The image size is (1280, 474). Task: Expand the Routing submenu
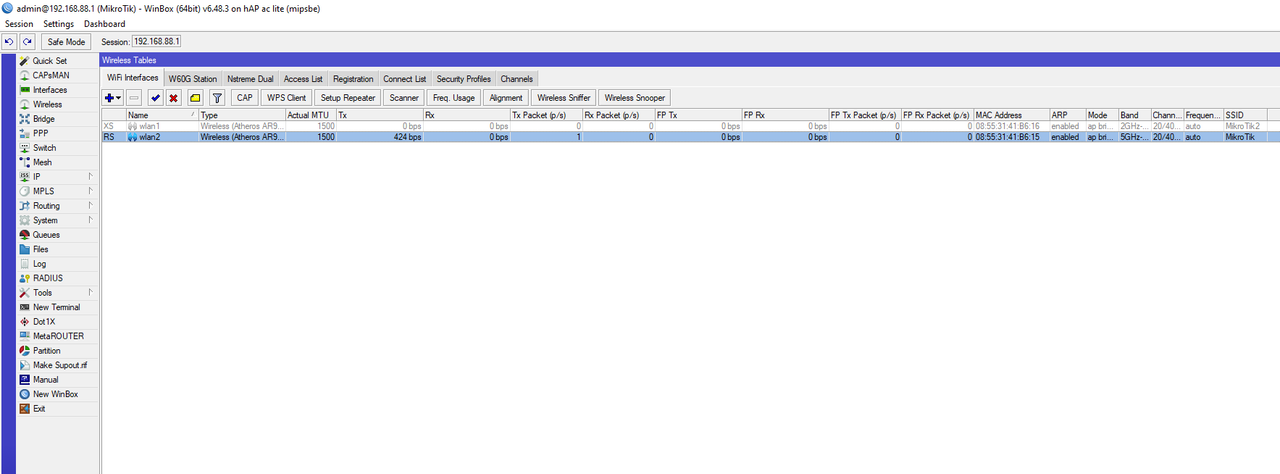pyautogui.click(x=58, y=206)
